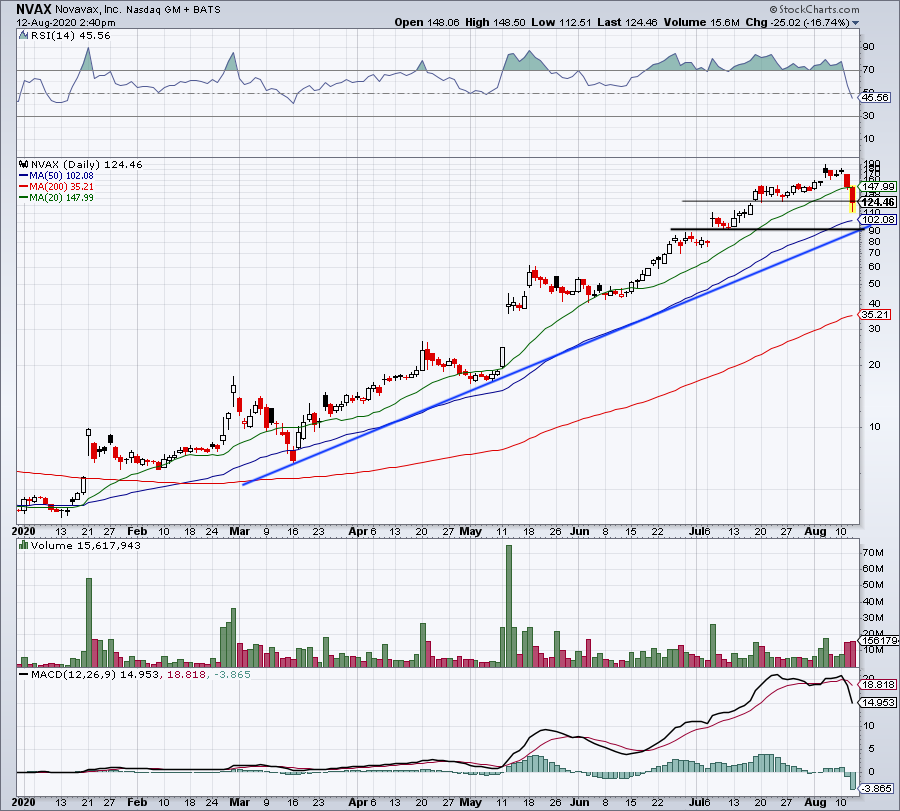
Task: Click the Volume 15.6M header value
Action: tap(701, 22)
